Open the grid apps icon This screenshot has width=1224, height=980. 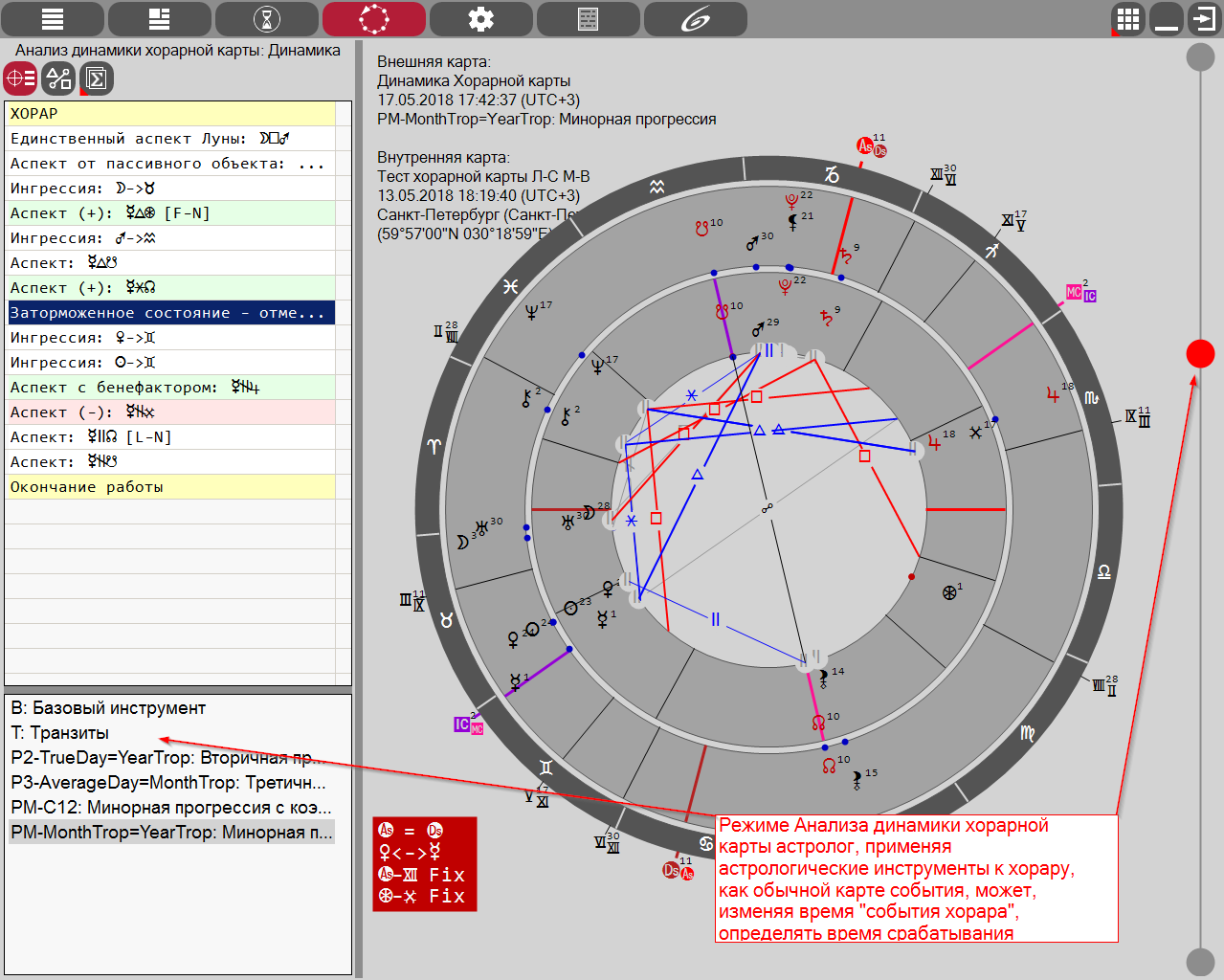(x=1128, y=19)
